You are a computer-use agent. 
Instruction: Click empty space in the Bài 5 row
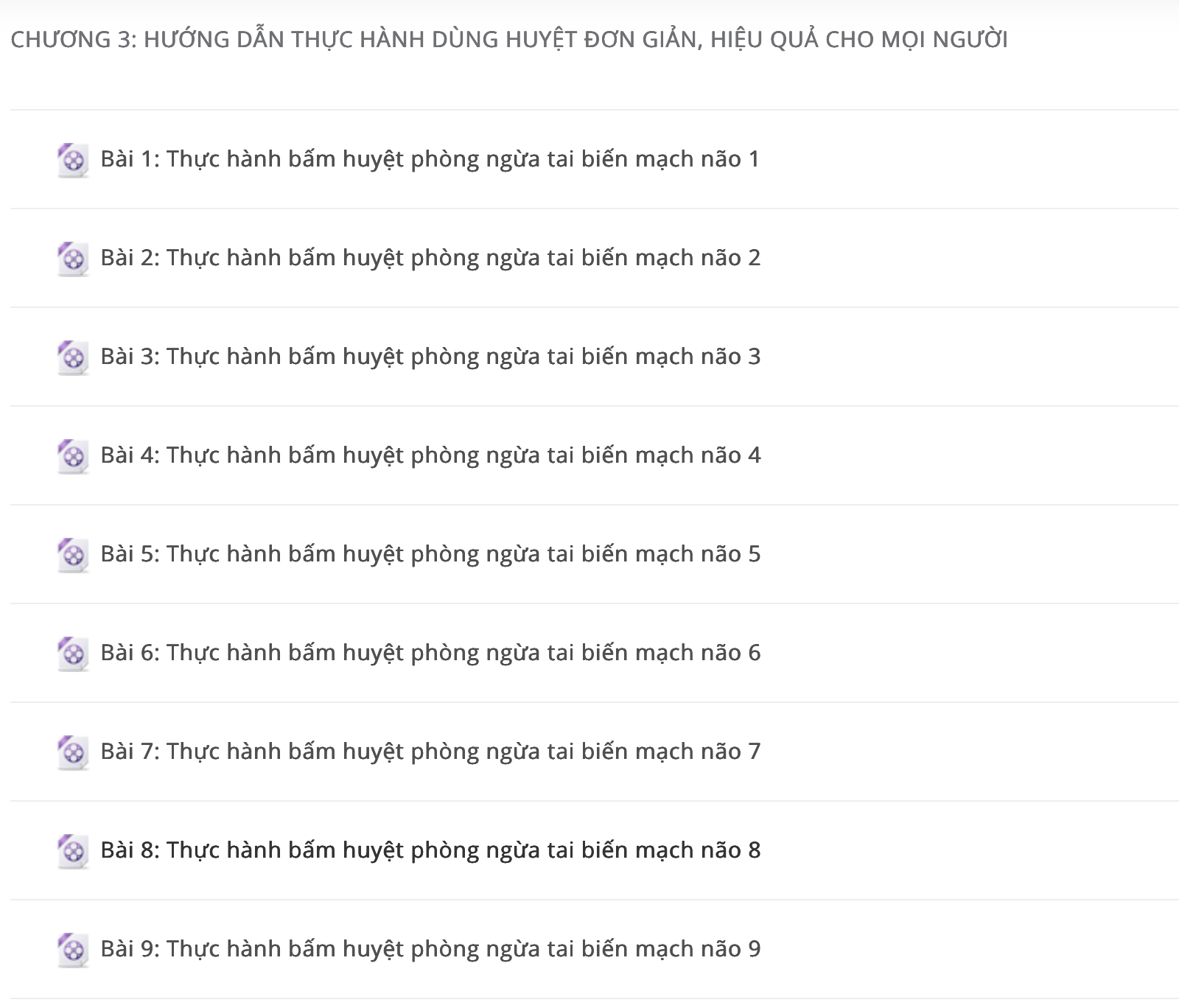click(x=958, y=554)
